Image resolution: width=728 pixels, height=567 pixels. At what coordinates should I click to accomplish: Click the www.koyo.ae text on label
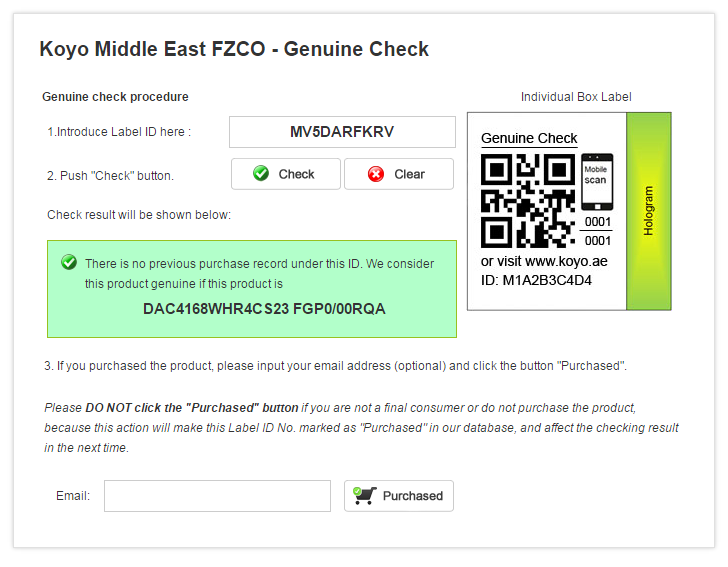[566, 261]
